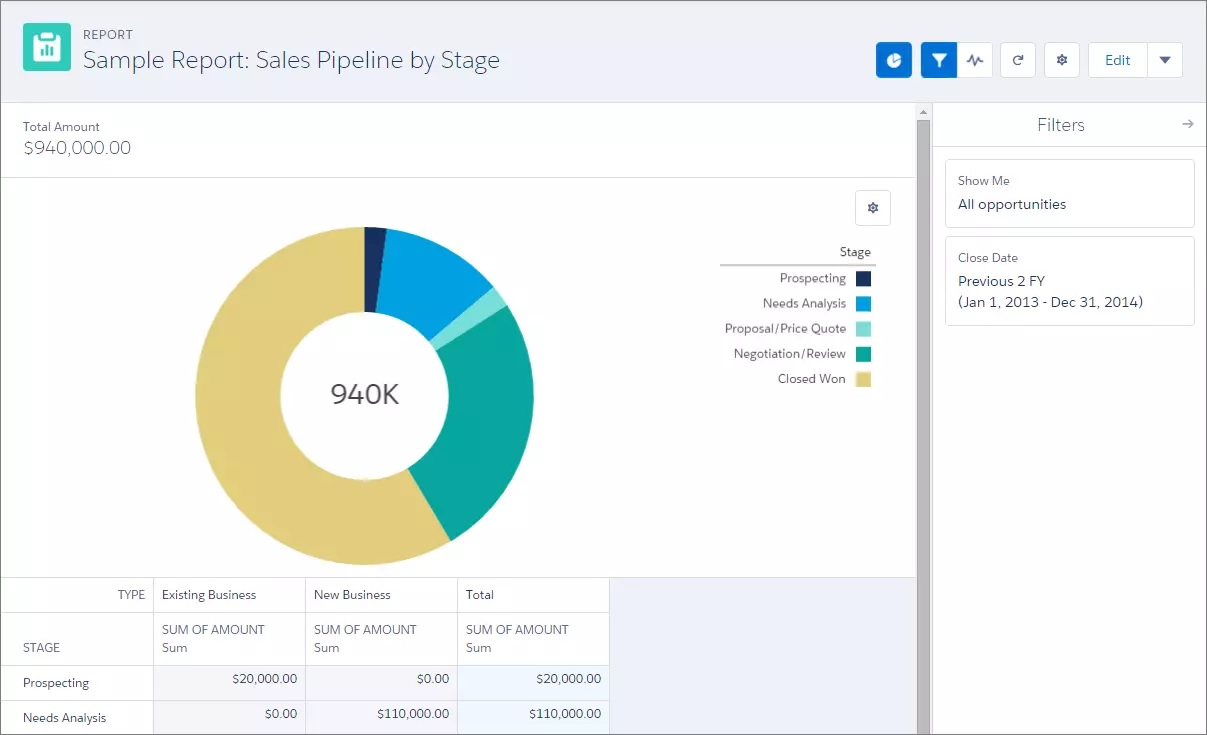
Task: Click the green report icon
Action: [x=47, y=47]
